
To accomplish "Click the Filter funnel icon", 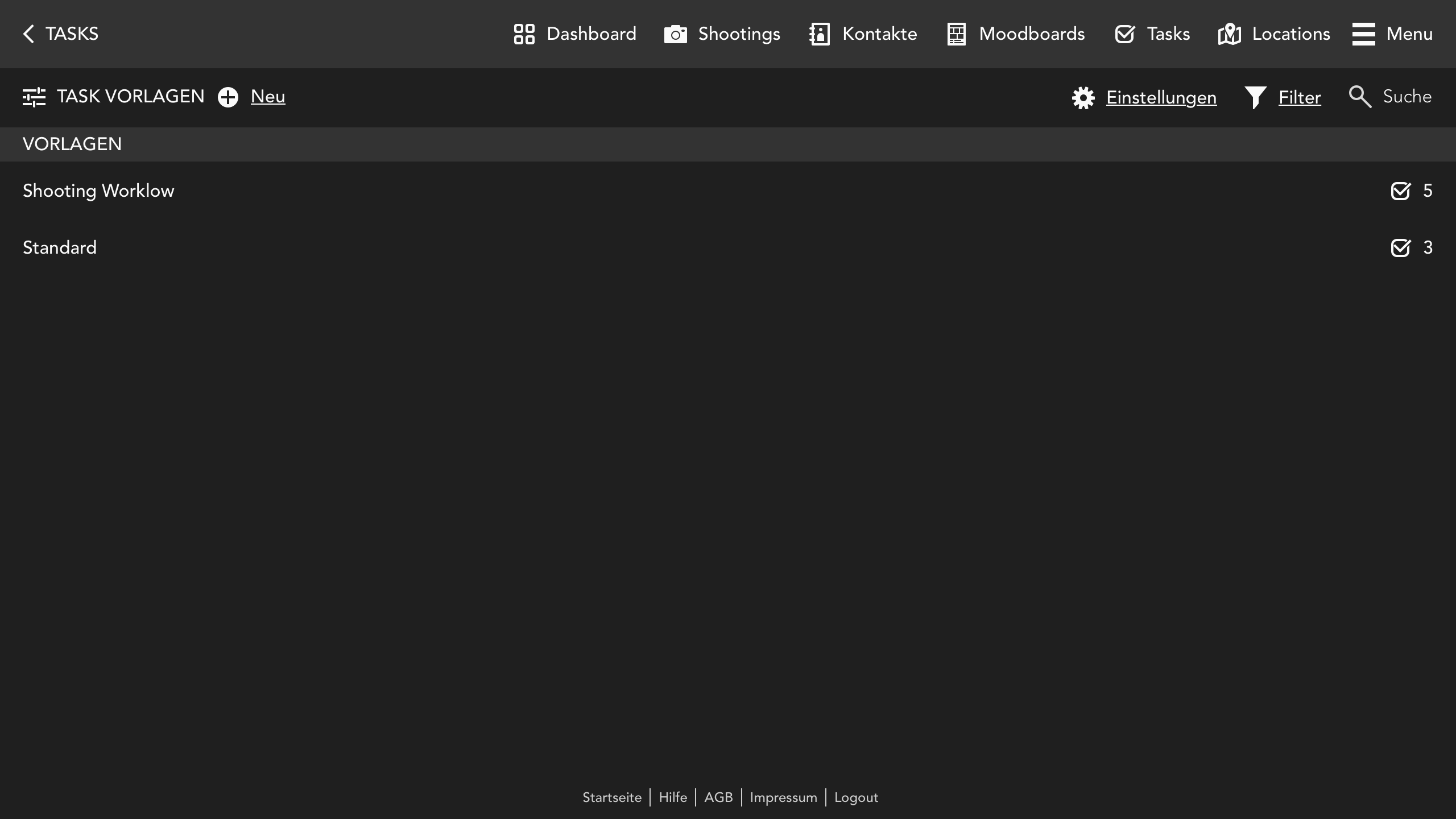I will tap(1255, 98).
